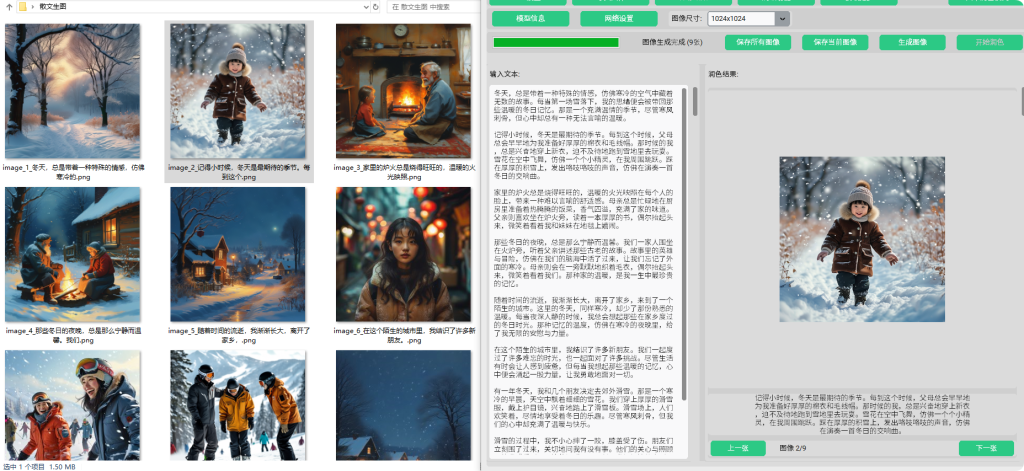Click the Explorer status bar selection info

pyautogui.click(x=40, y=466)
